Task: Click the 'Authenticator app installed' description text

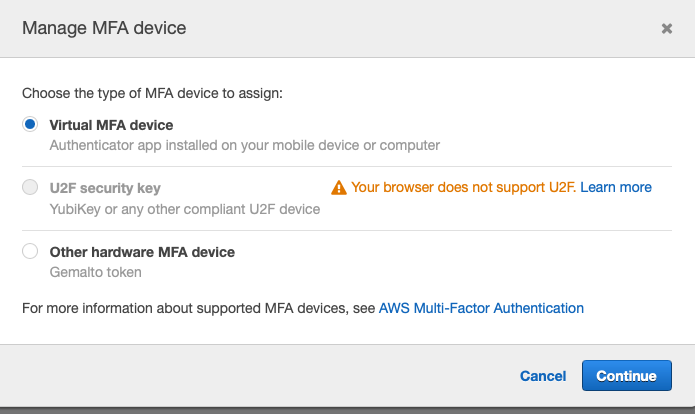Action: (x=244, y=145)
